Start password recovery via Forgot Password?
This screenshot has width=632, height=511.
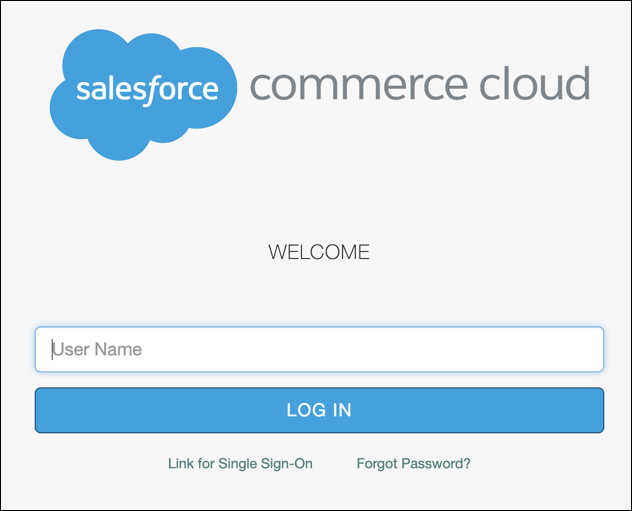pyautogui.click(x=414, y=463)
